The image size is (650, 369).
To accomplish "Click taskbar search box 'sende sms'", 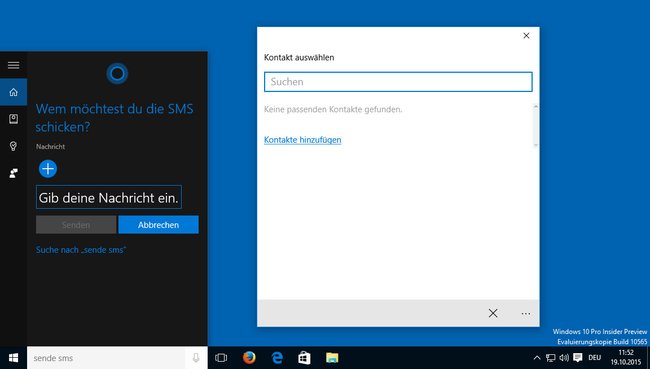I will click(106, 357).
